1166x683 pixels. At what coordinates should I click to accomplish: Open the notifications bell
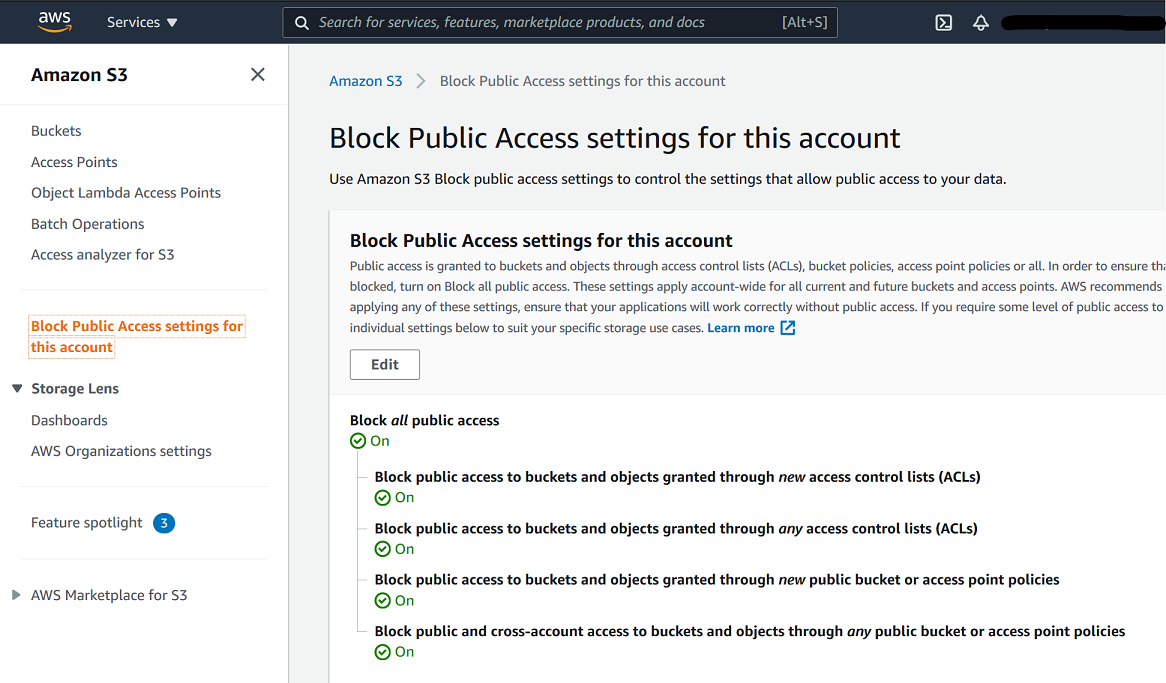coord(981,22)
